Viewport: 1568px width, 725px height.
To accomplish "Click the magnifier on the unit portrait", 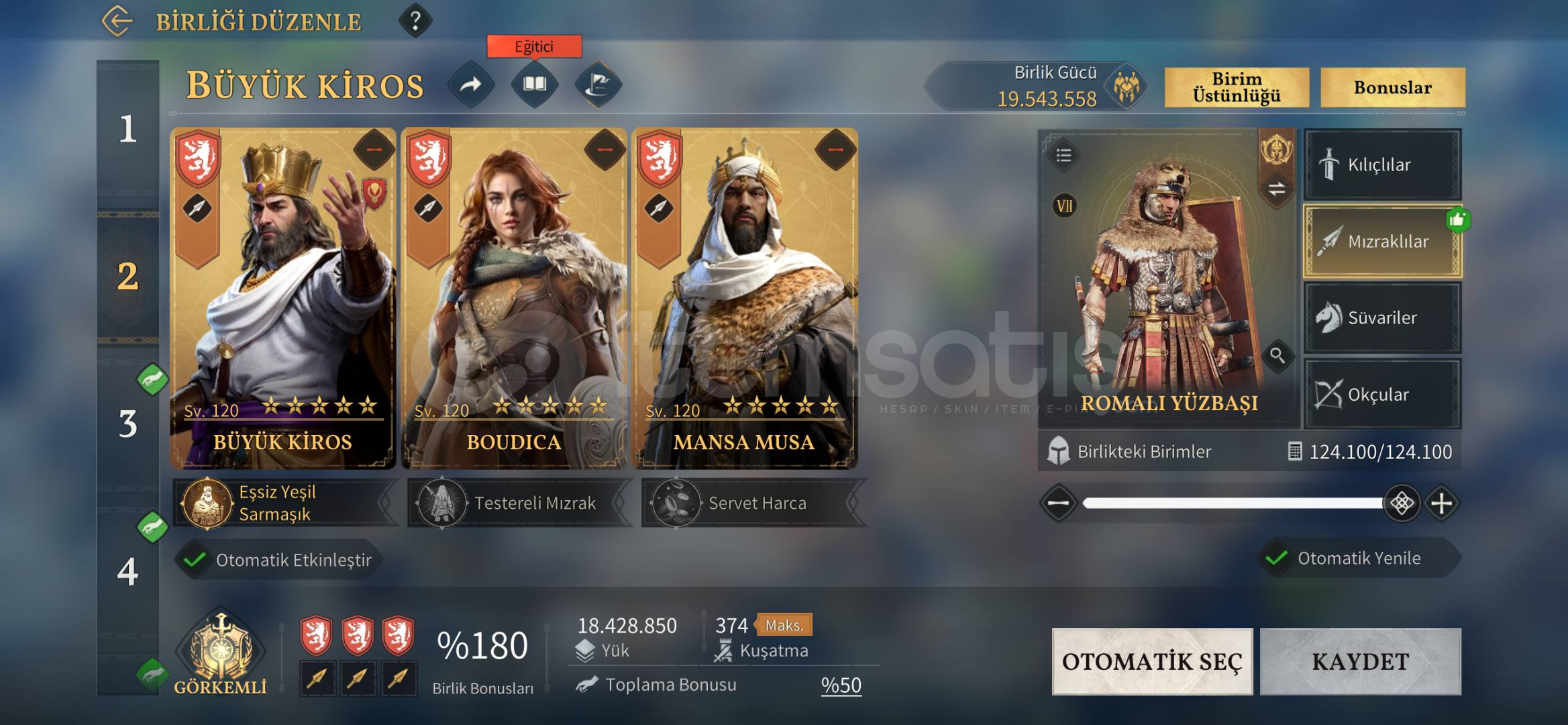I will point(1277,355).
